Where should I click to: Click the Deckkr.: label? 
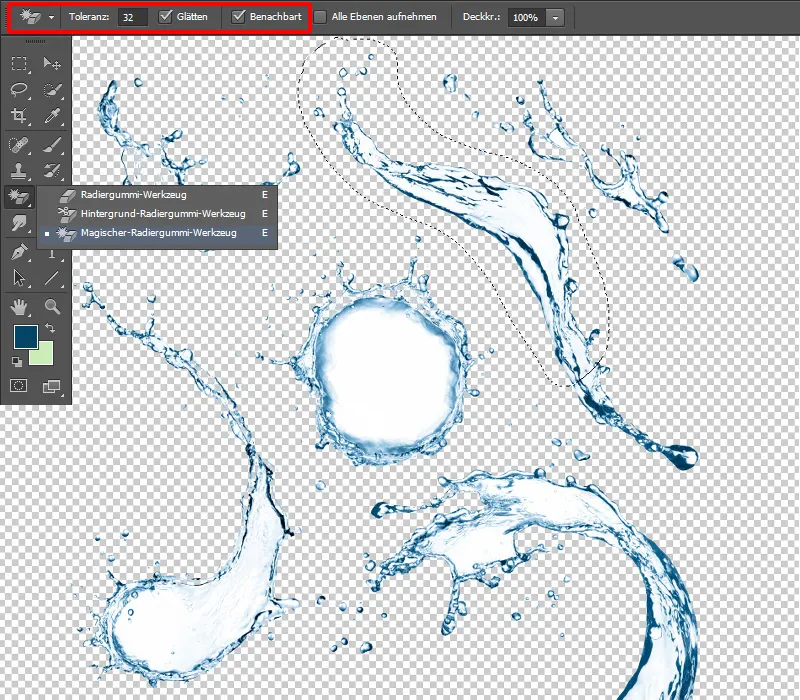click(481, 17)
